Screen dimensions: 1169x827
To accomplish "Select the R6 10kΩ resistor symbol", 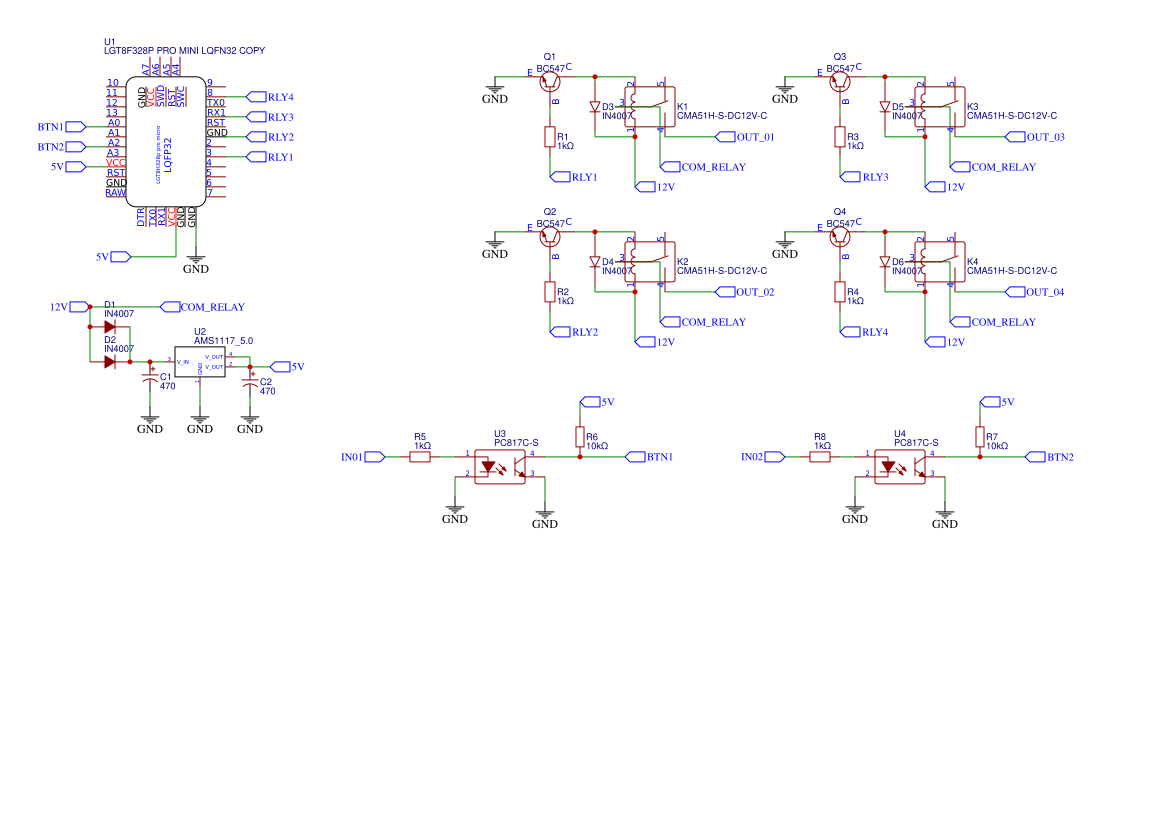I will [581, 438].
